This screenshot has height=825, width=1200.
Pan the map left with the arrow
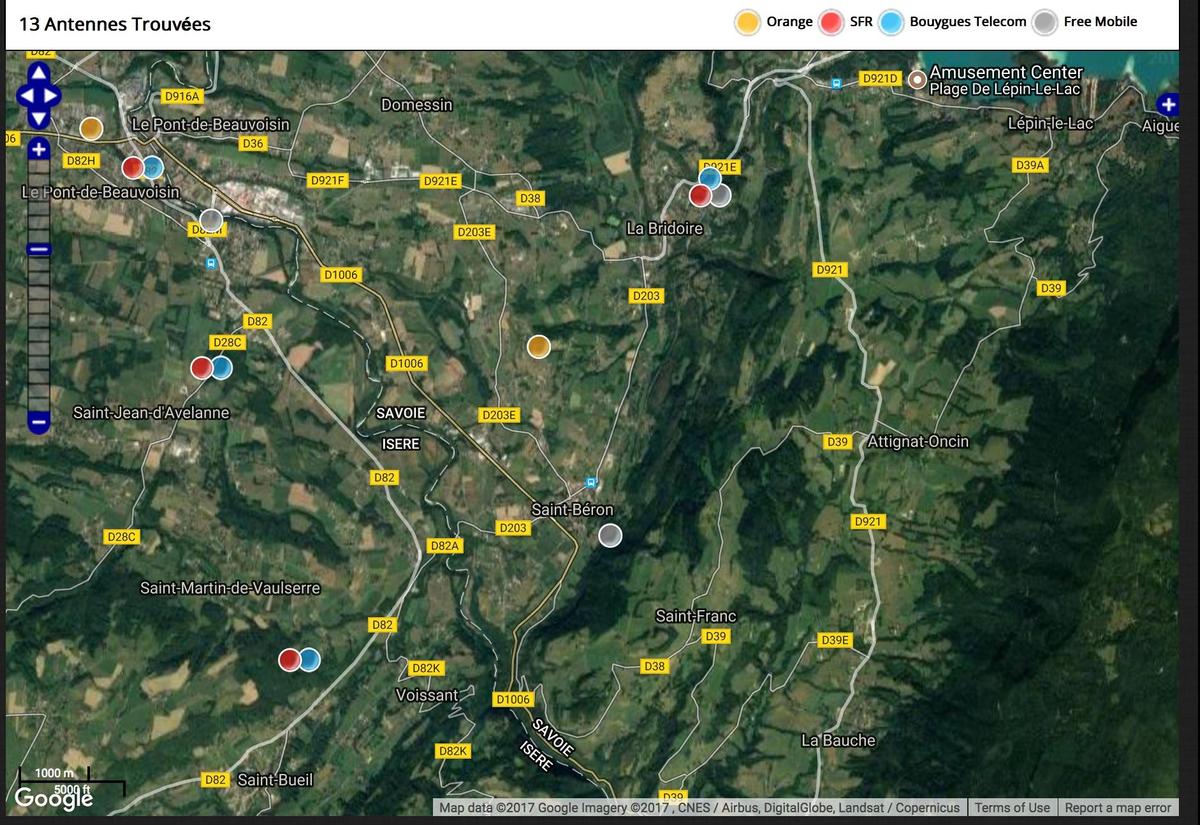point(24,97)
